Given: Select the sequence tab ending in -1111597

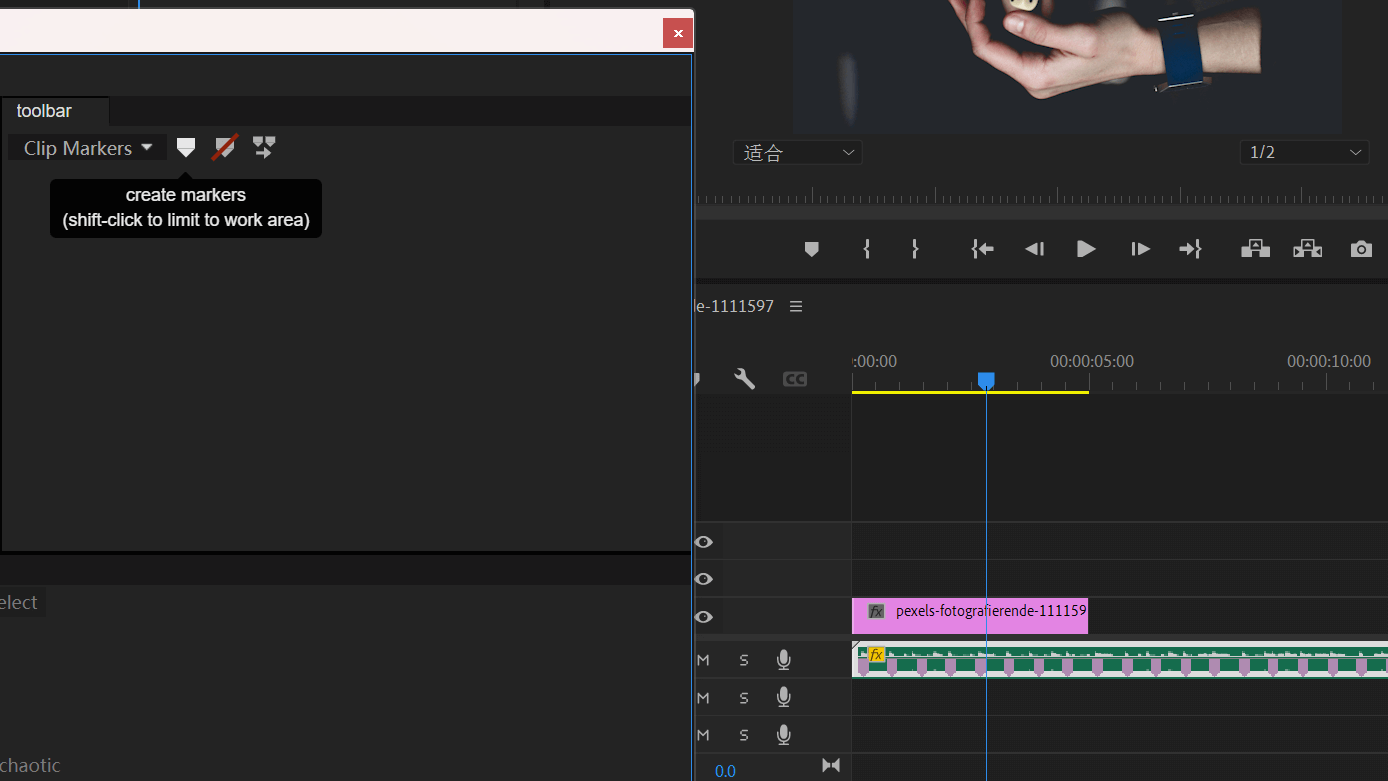Looking at the screenshot, I should tap(735, 306).
